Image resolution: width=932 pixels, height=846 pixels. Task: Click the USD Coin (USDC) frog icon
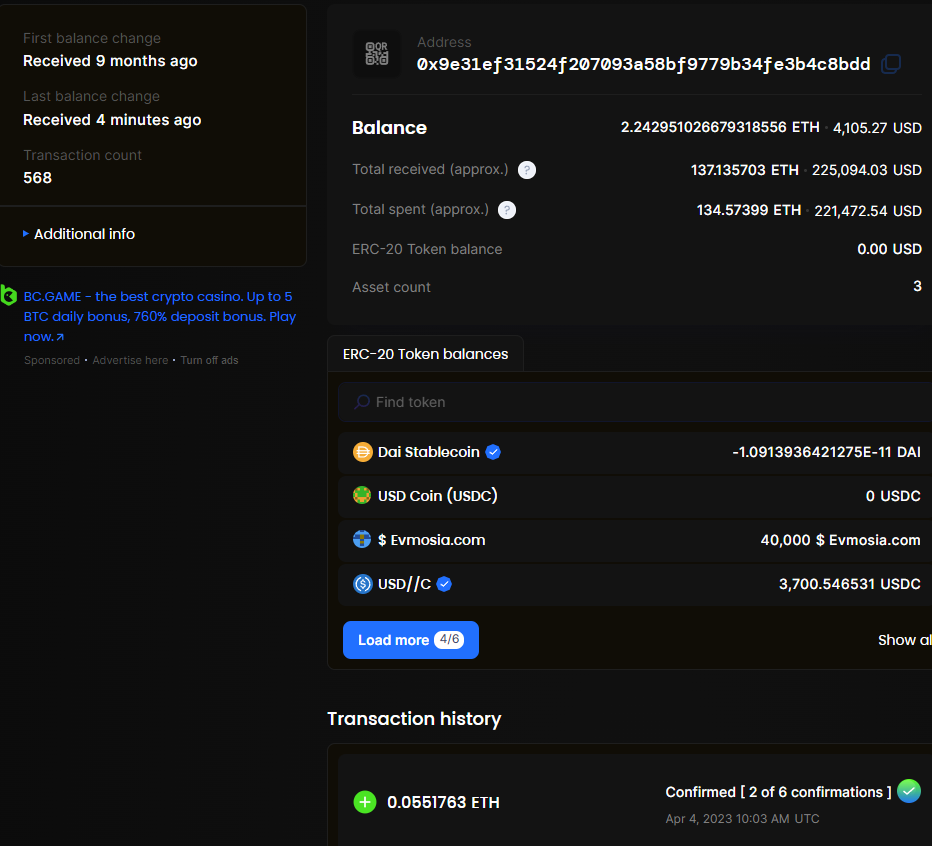point(363,495)
